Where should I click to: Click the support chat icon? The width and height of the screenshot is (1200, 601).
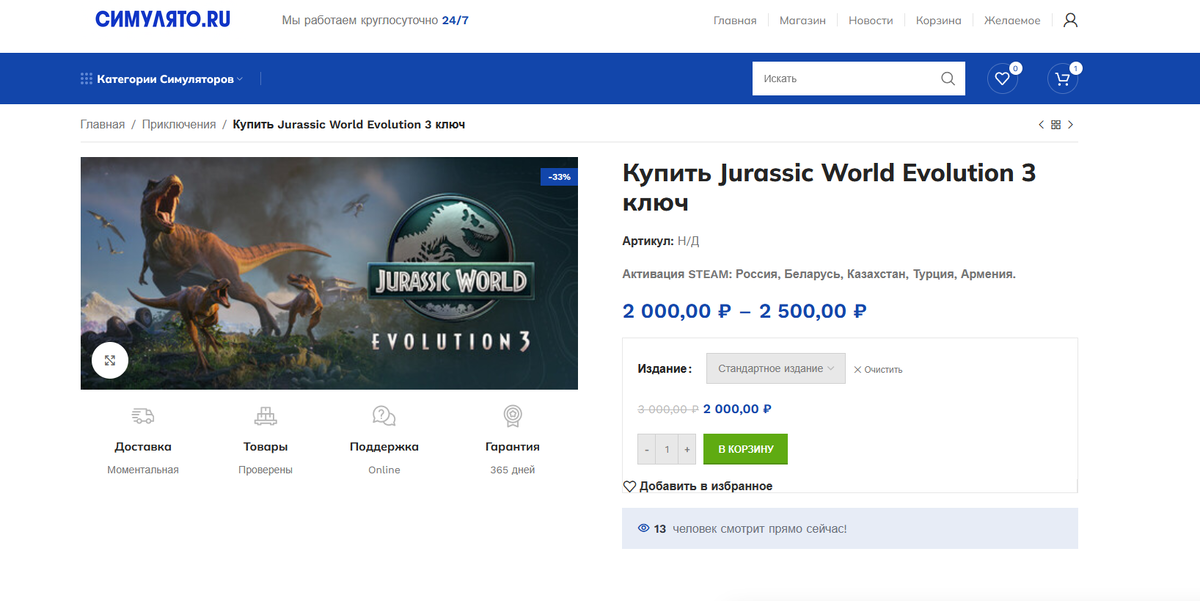pos(384,415)
